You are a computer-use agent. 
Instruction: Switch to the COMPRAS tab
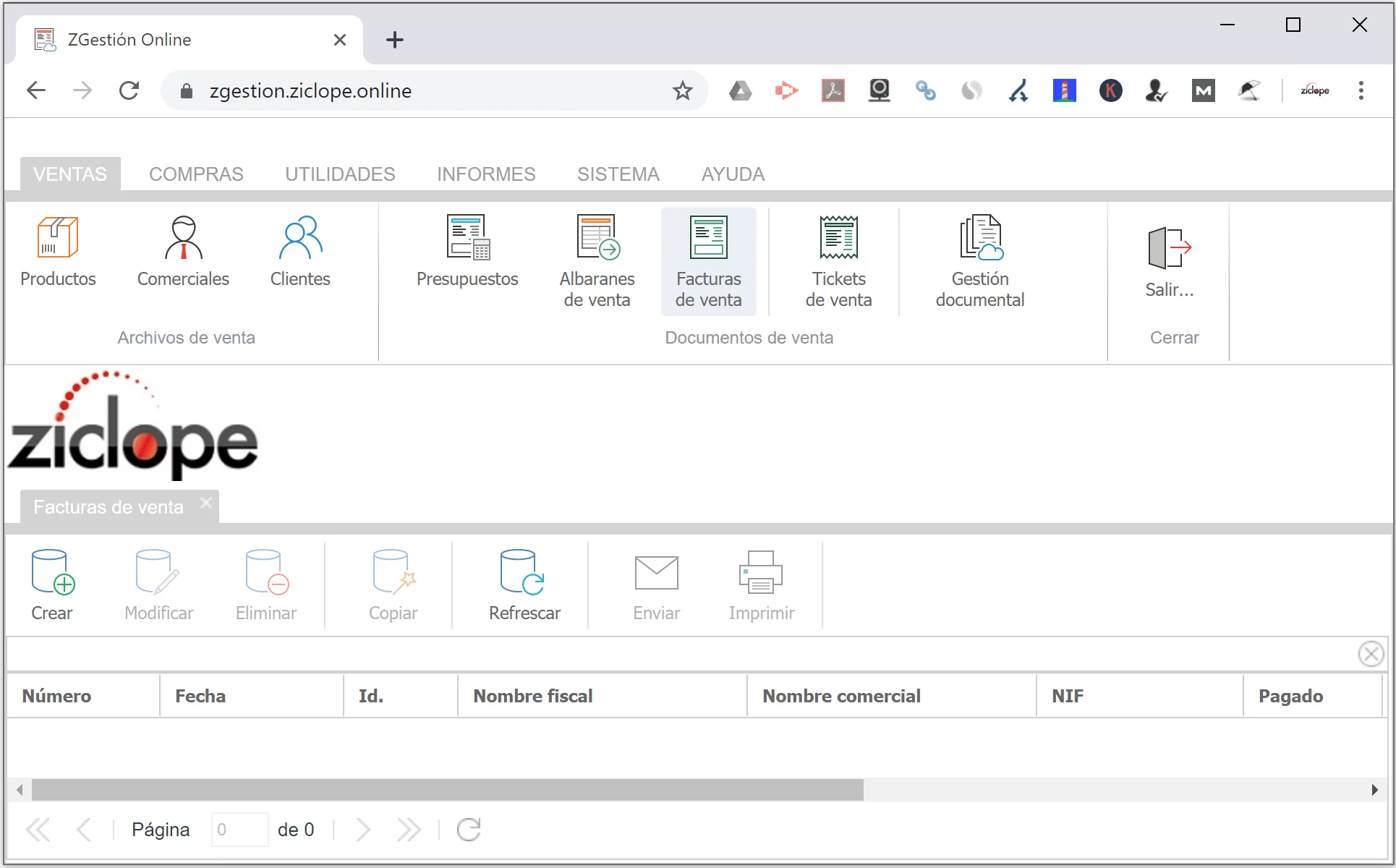pyautogui.click(x=196, y=174)
